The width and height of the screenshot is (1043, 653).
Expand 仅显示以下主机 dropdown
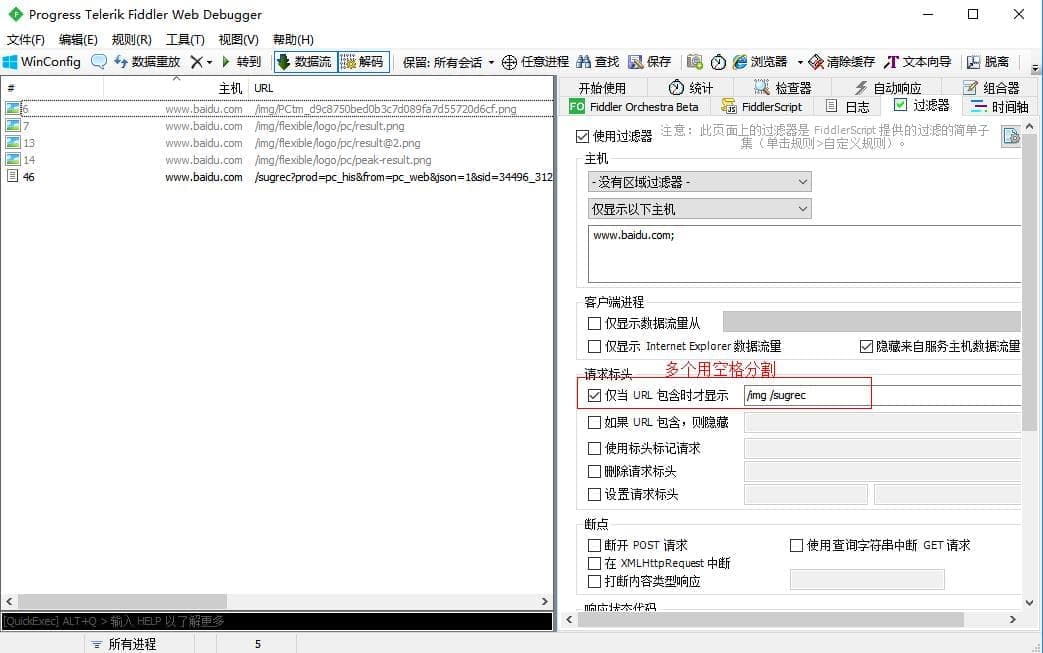click(x=700, y=209)
